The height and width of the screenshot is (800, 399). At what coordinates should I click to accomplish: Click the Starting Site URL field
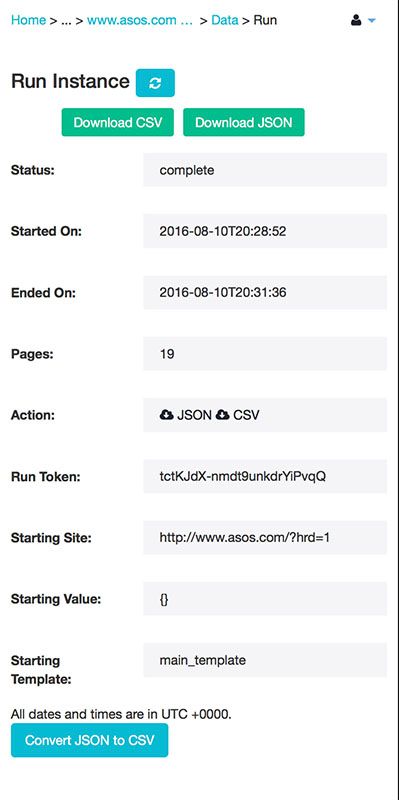[x=265, y=537]
